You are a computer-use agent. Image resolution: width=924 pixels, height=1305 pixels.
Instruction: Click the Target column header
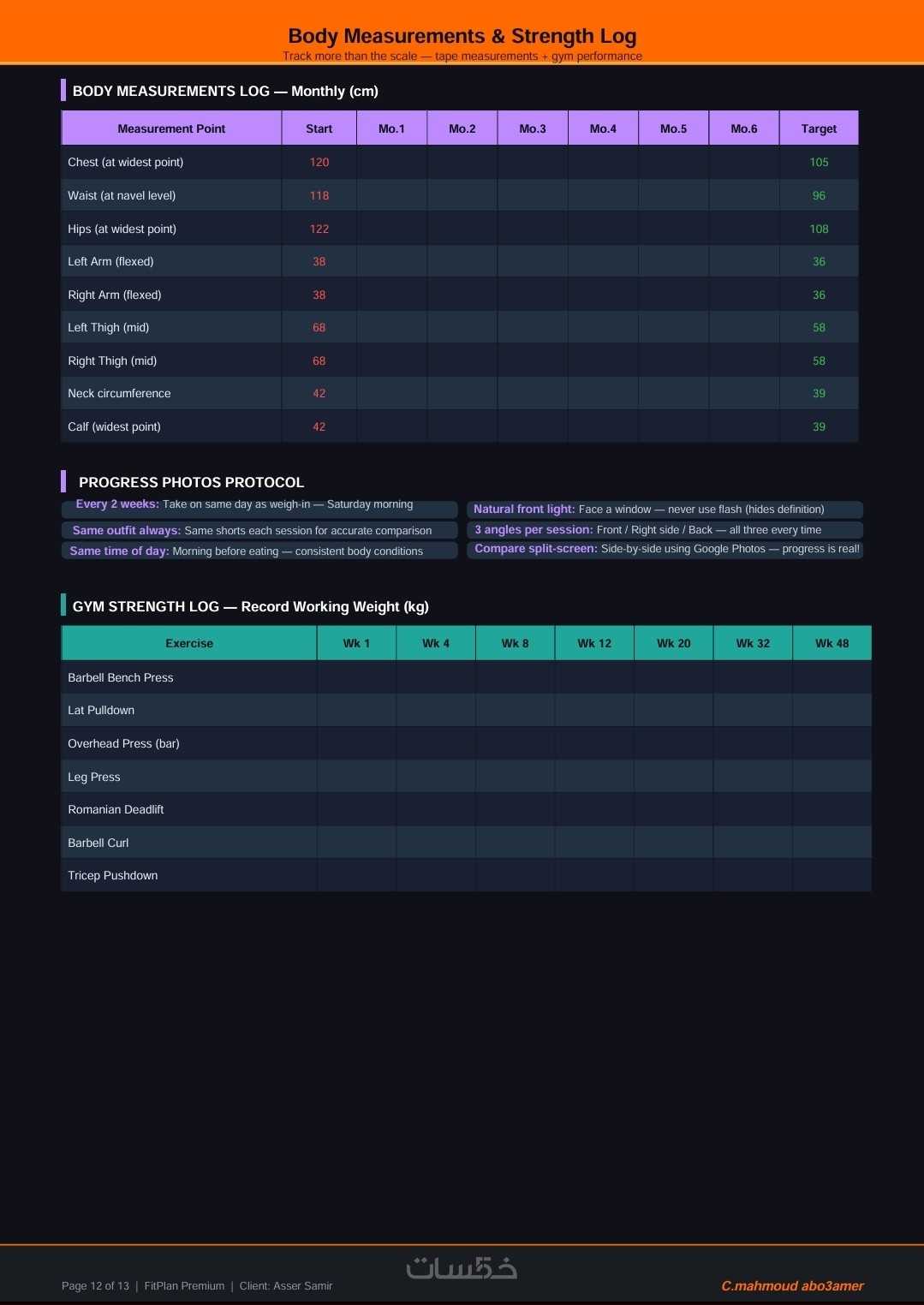pyautogui.click(x=819, y=128)
